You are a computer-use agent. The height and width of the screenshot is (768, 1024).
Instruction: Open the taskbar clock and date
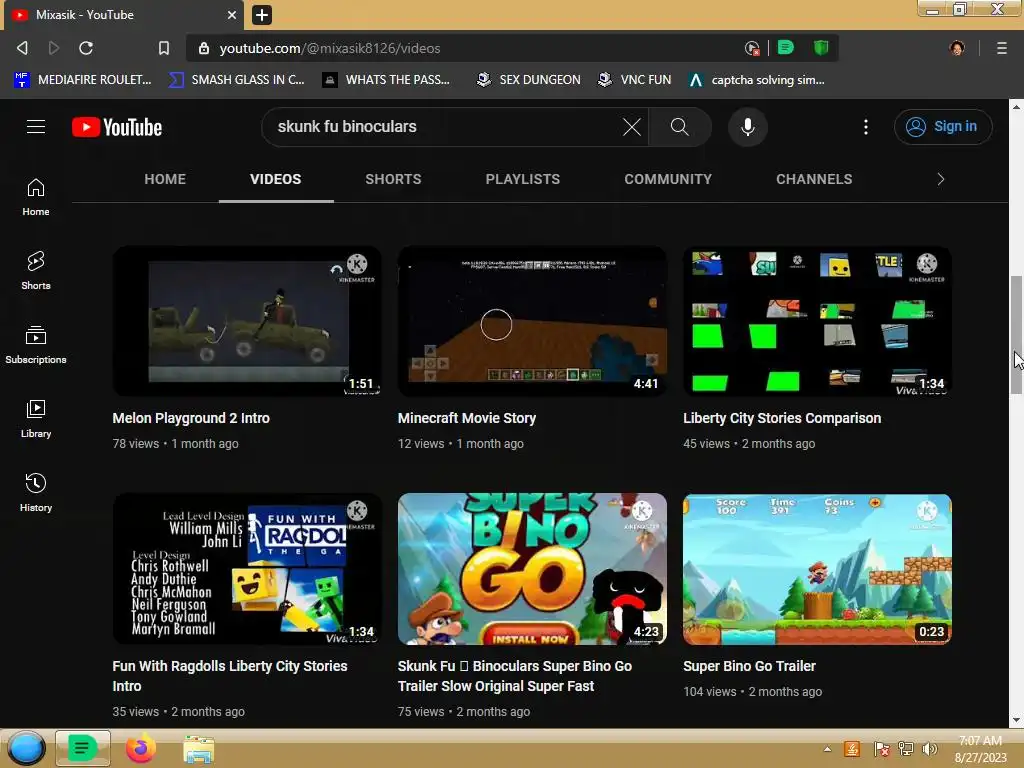coord(980,749)
